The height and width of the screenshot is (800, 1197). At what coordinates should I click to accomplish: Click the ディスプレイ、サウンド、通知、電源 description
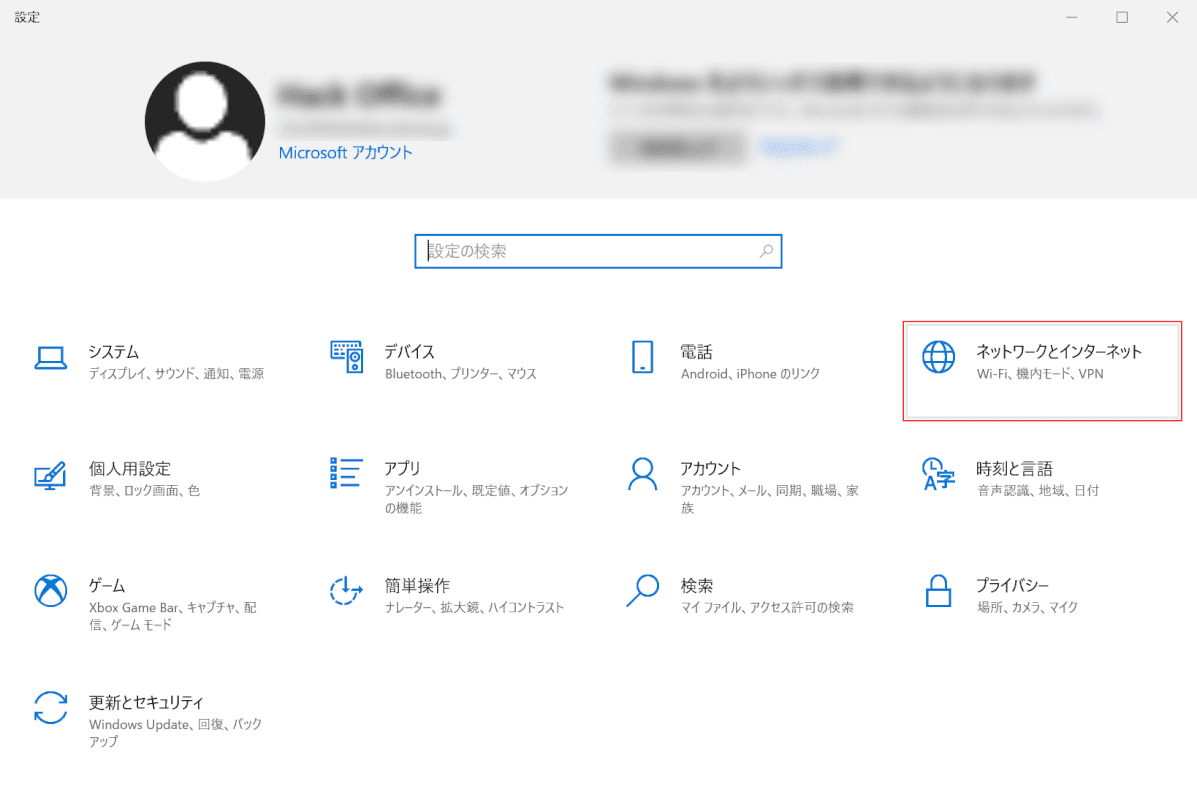tap(176, 374)
